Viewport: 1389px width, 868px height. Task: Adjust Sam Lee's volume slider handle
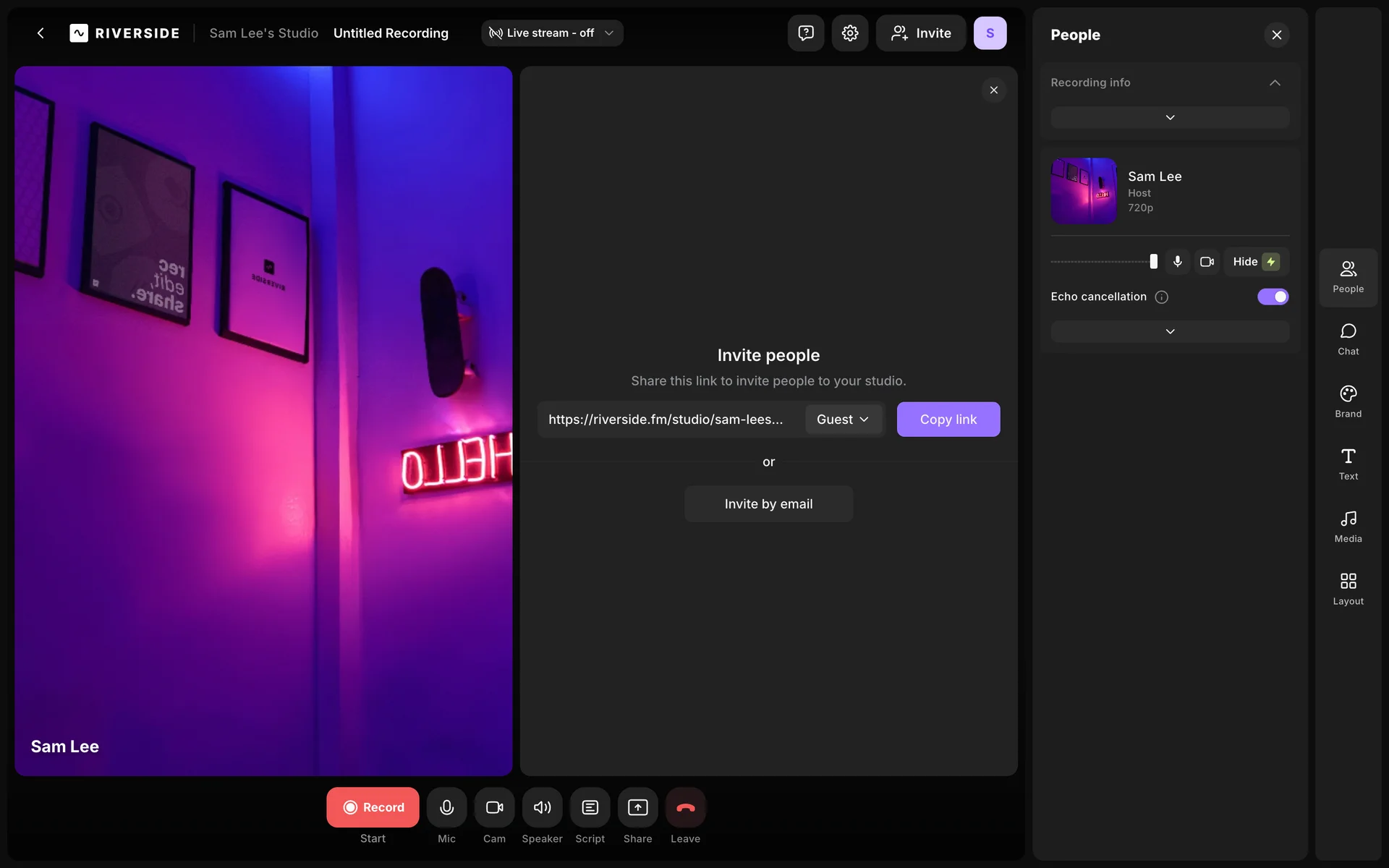pos(1153,262)
